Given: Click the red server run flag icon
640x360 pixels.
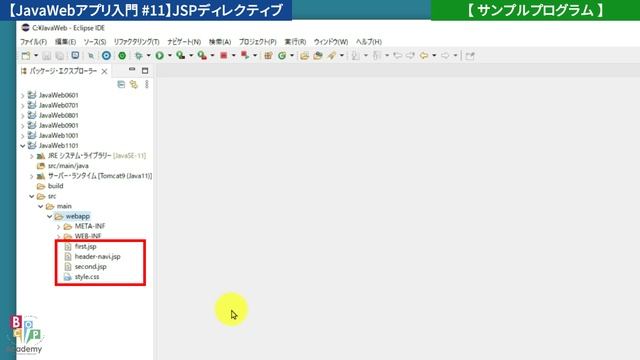Looking at the screenshot, I should coord(245,56).
